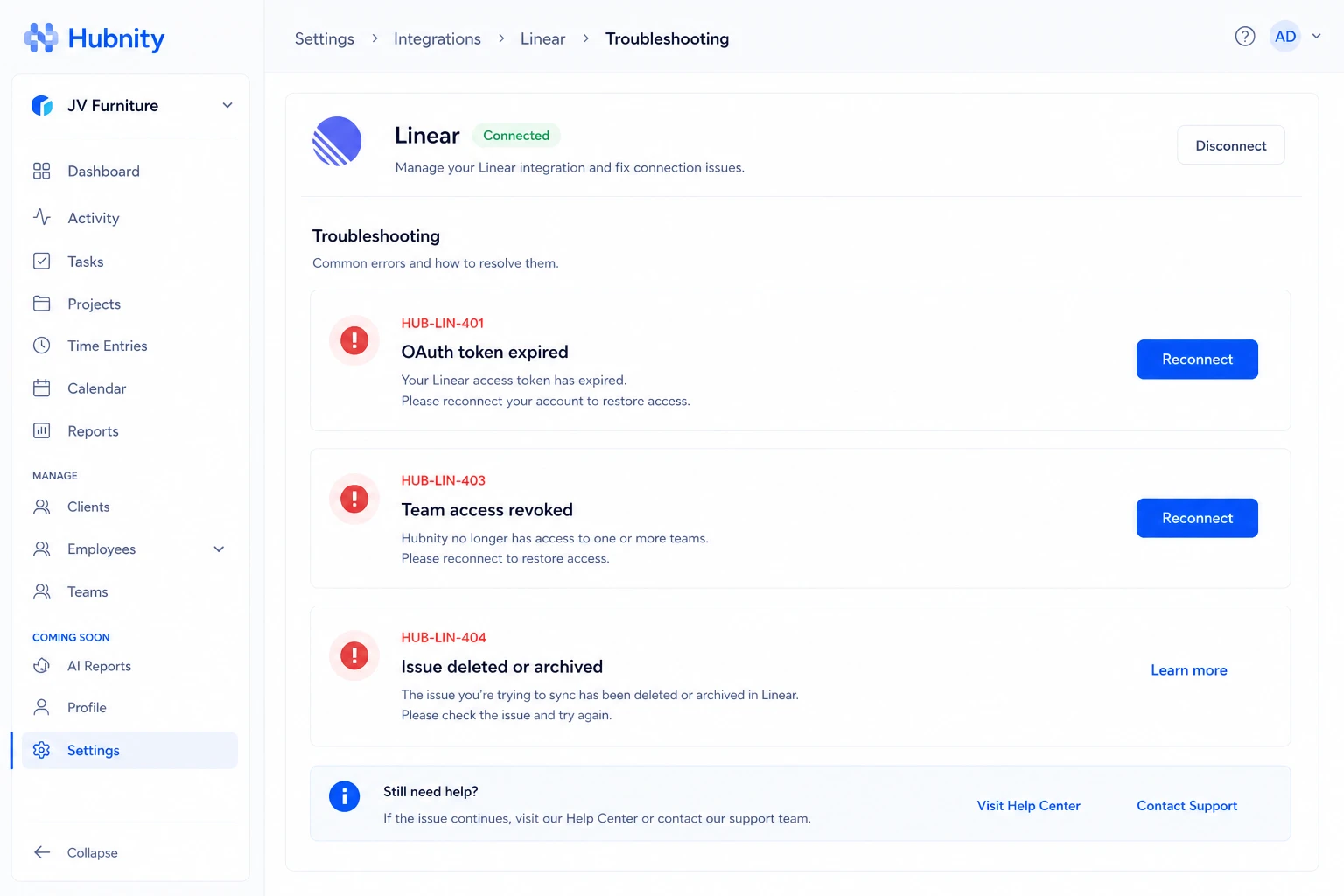1344x896 pixels.
Task: Click the Hubnity brand name text
Action: tap(115, 38)
